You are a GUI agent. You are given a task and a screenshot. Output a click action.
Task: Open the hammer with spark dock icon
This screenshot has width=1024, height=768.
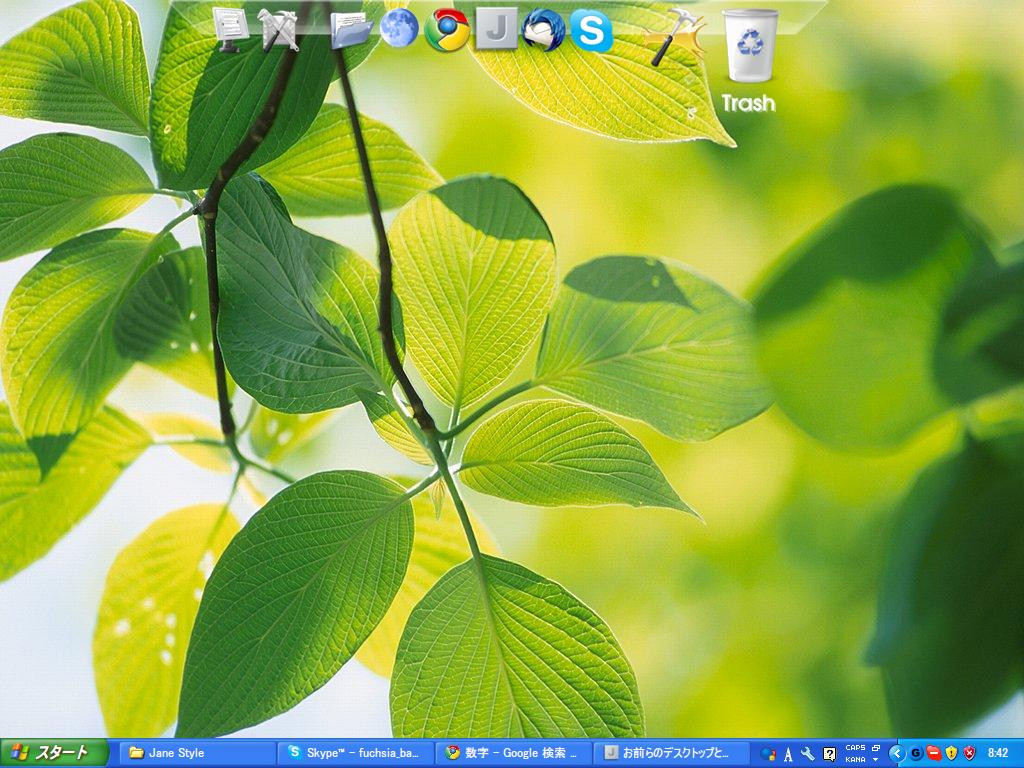[676, 37]
